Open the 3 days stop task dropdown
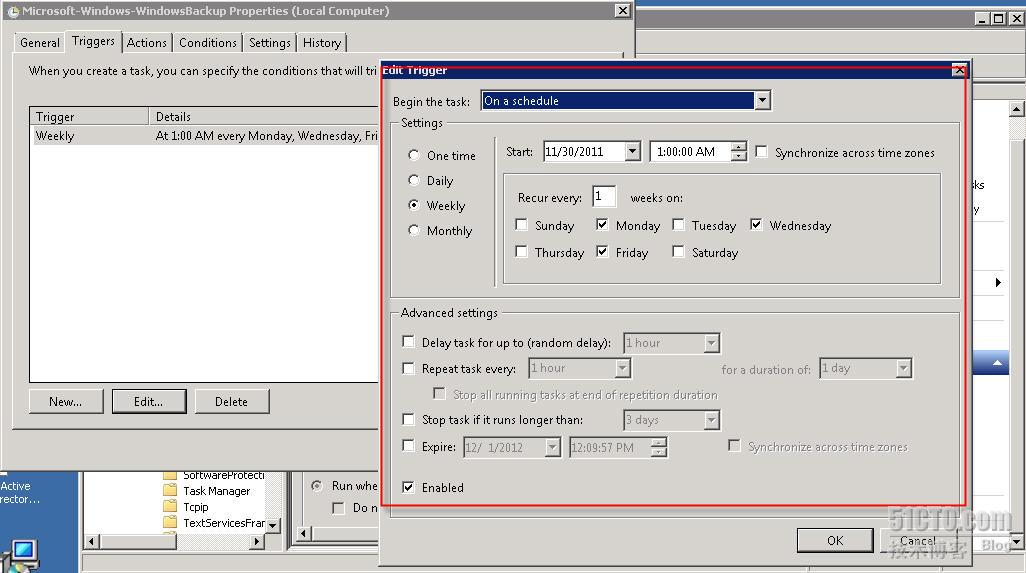Screen dimensions: 1026x573 (711, 420)
